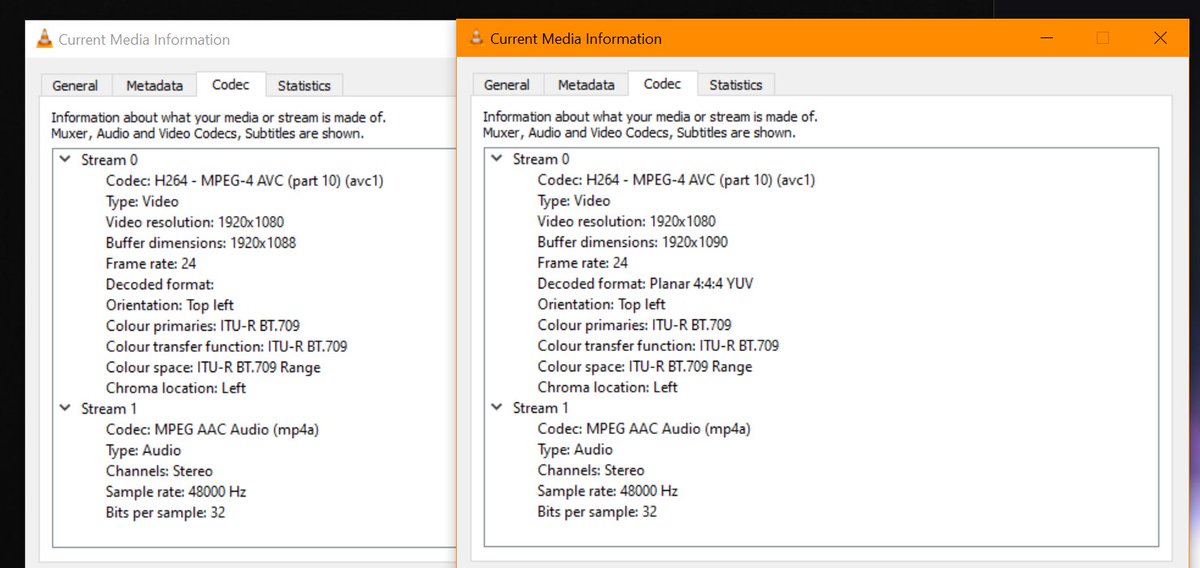This screenshot has height=568, width=1200.
Task: Open General tab in left window
Action: (x=75, y=86)
